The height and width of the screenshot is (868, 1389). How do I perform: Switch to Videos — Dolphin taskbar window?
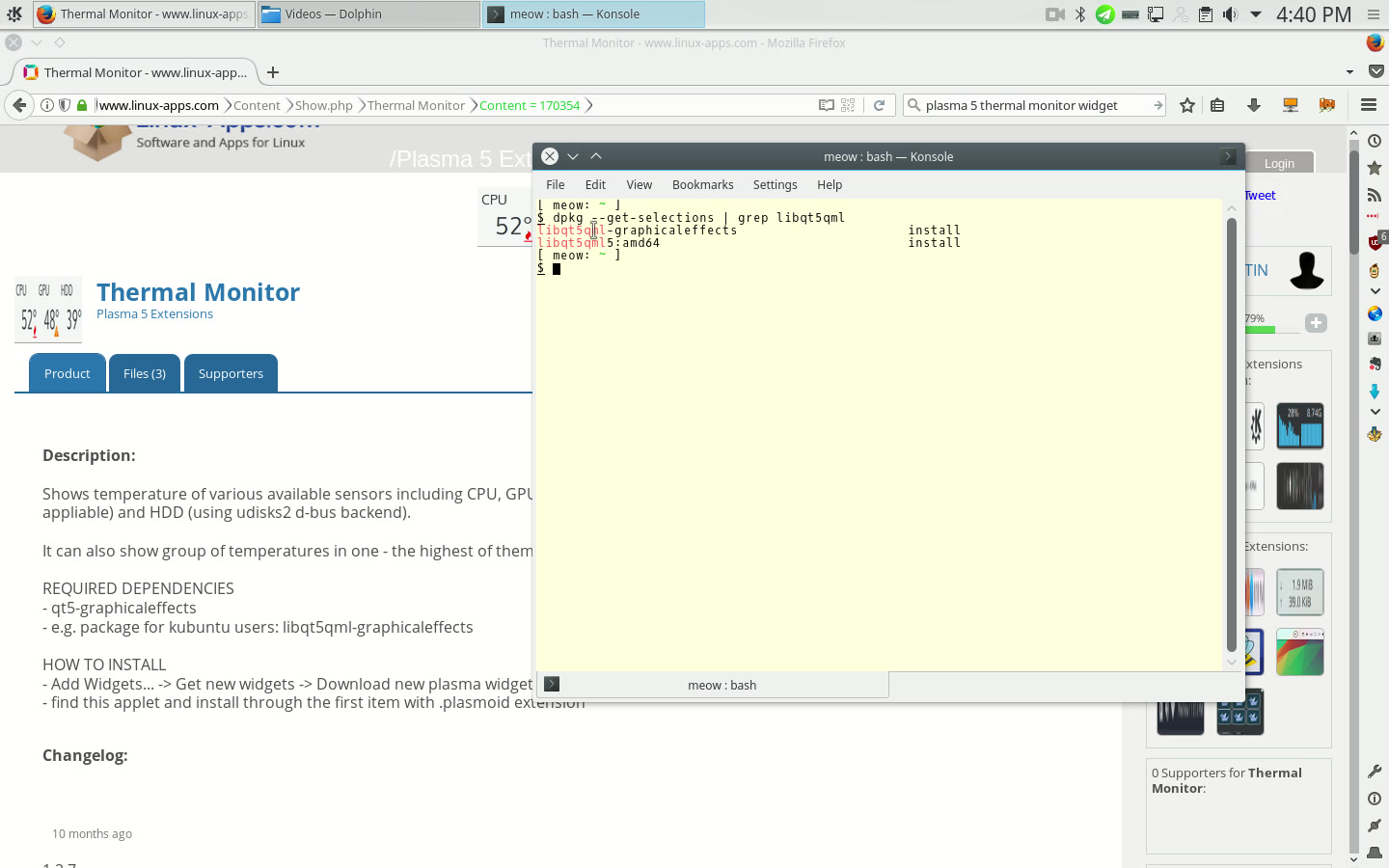coord(368,14)
